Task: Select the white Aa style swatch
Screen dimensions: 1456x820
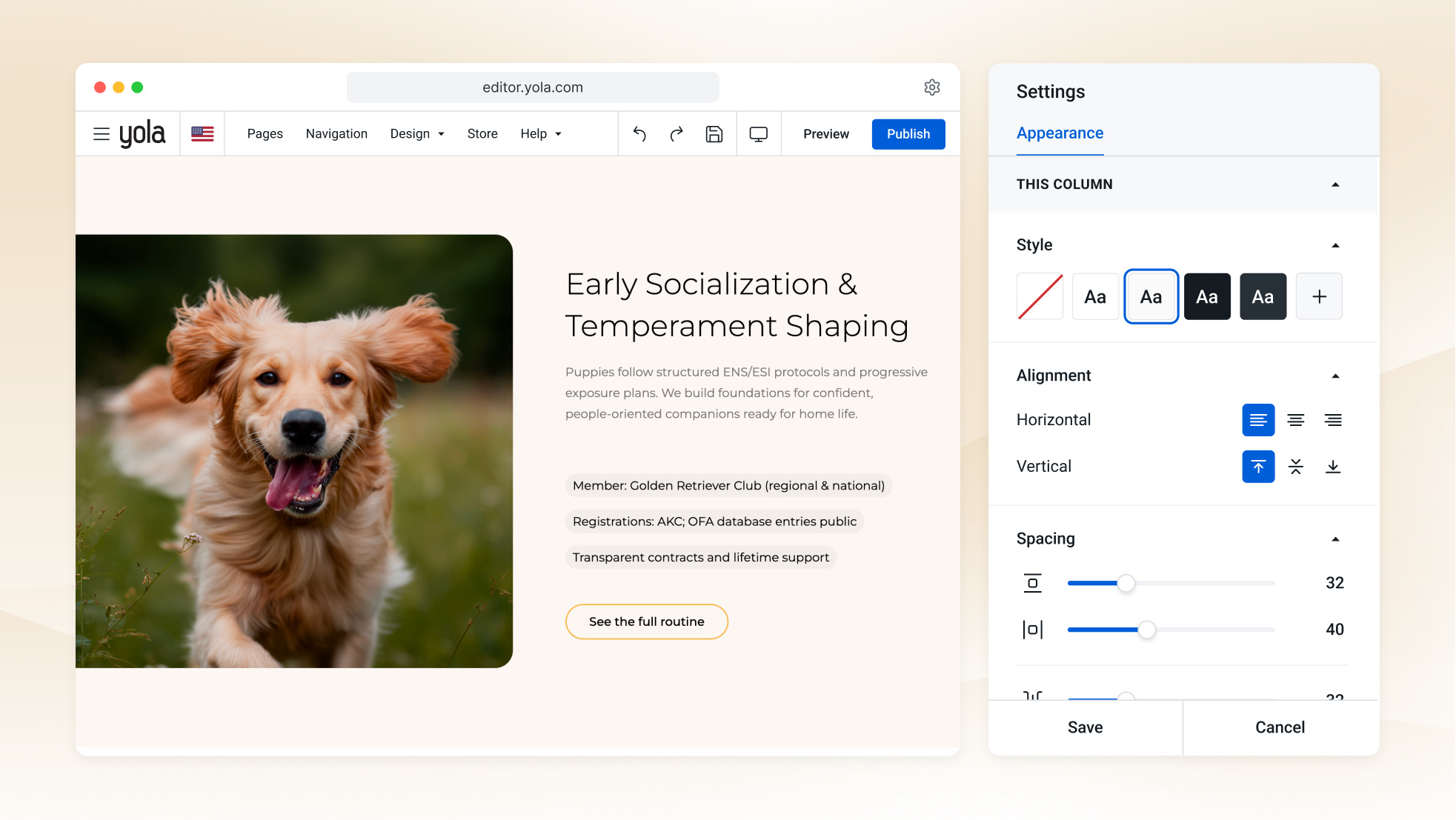Action: tap(1095, 296)
